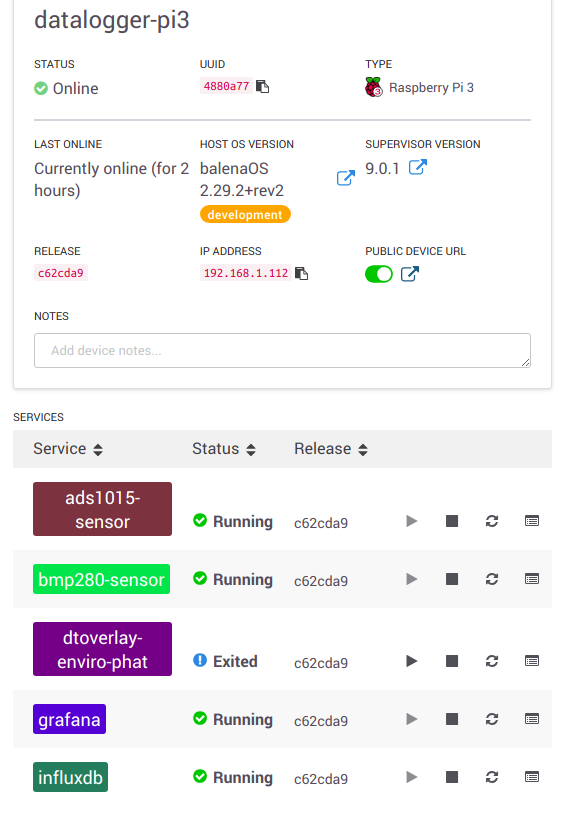Viewport: 566px width, 821px height.
Task: Open supervisor version 9.0.1 external link
Action: [417, 168]
